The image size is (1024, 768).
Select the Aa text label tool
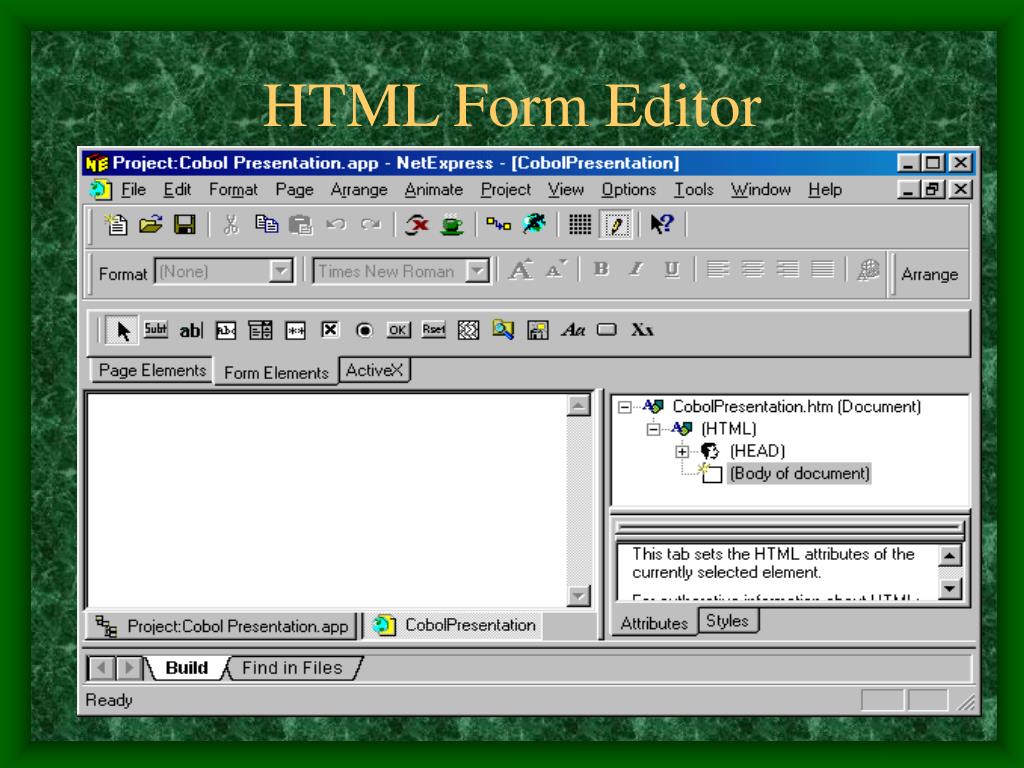coord(573,330)
